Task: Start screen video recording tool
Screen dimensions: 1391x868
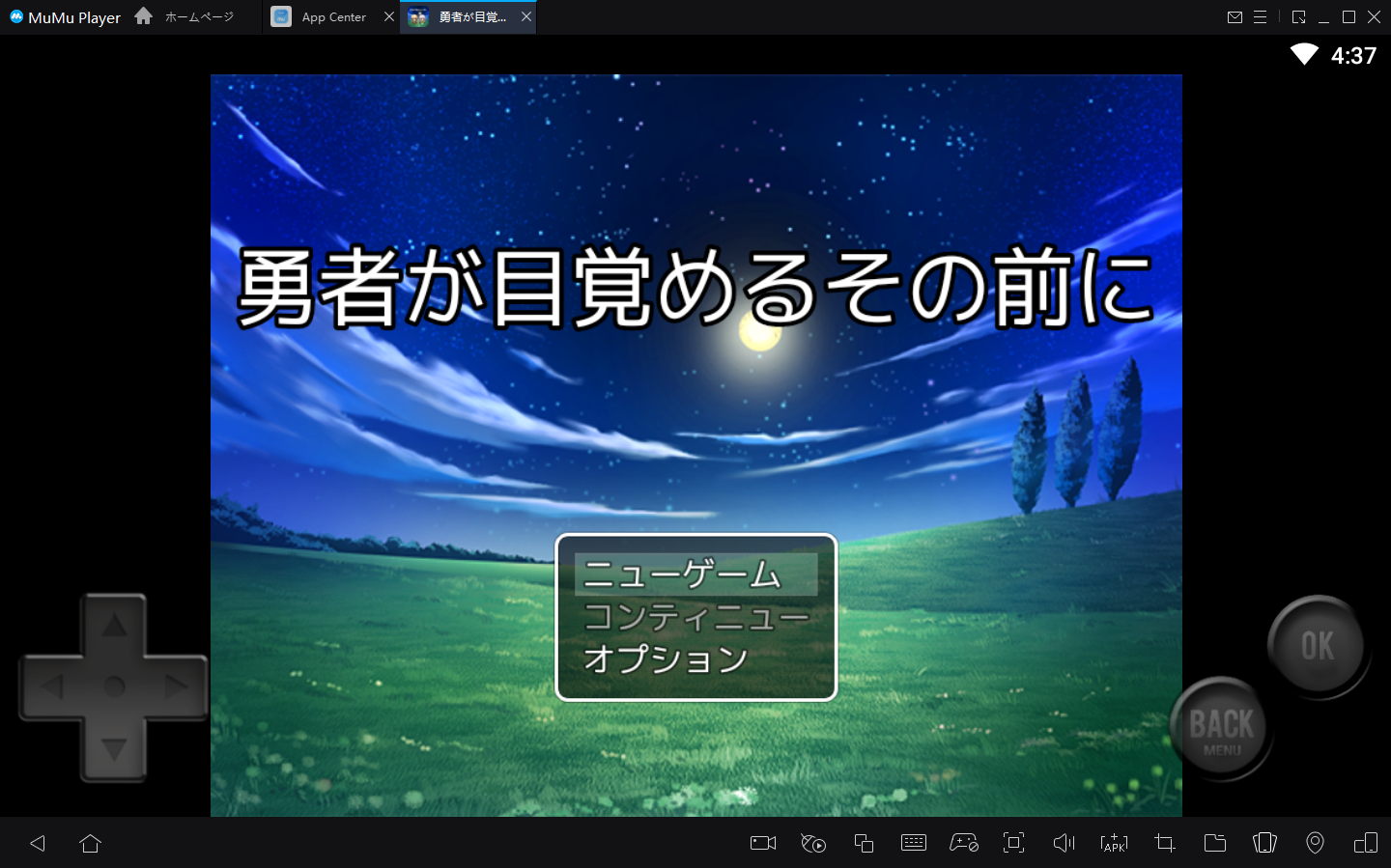Action: point(763,843)
